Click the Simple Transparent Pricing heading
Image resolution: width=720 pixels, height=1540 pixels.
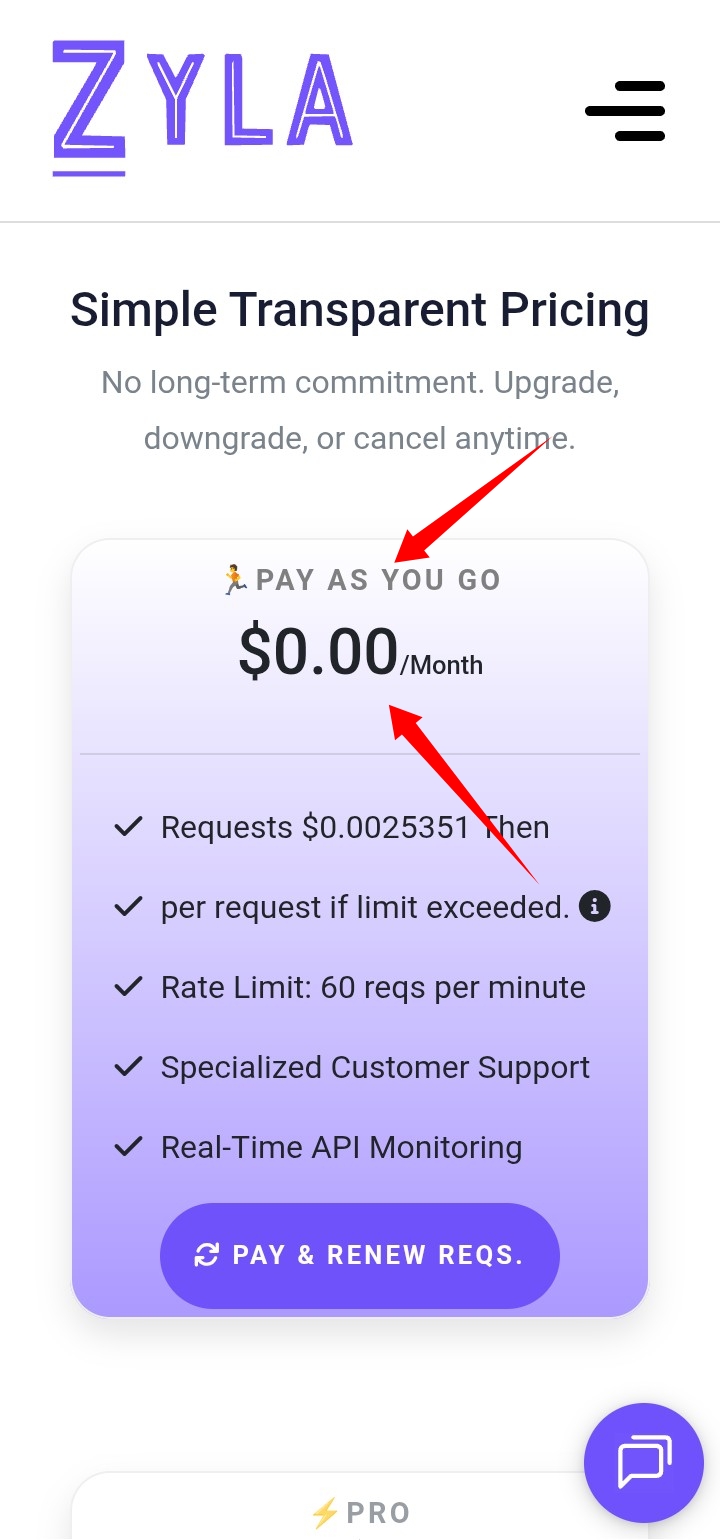click(360, 310)
